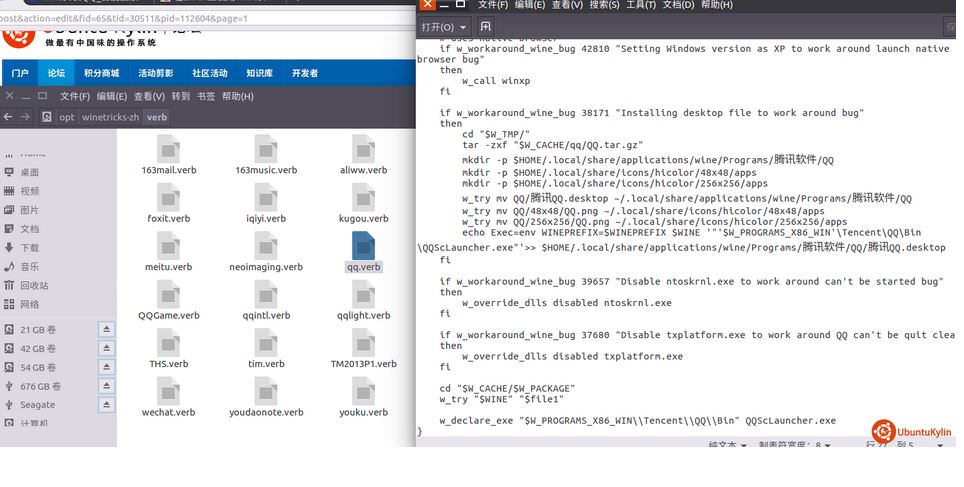Select the wechat.verb file icon

click(168, 392)
